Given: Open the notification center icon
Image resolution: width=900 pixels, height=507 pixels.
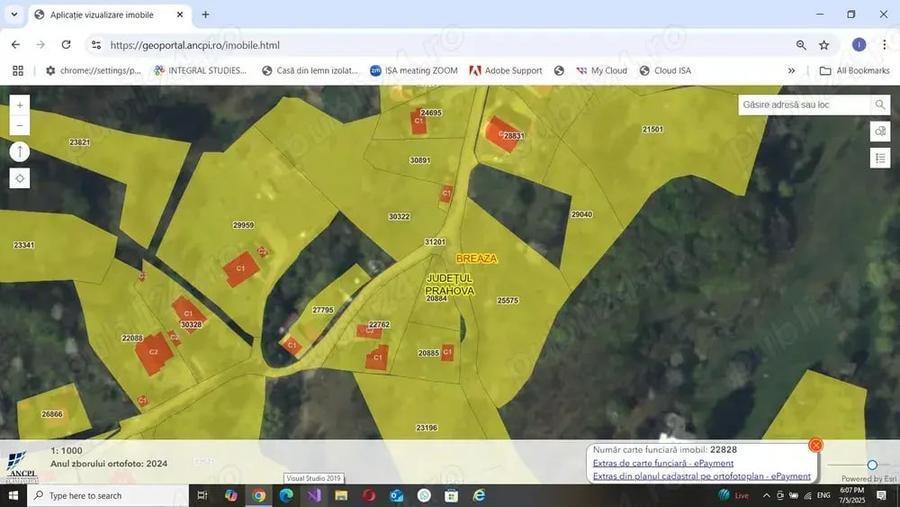Looking at the screenshot, I should 882,496.
